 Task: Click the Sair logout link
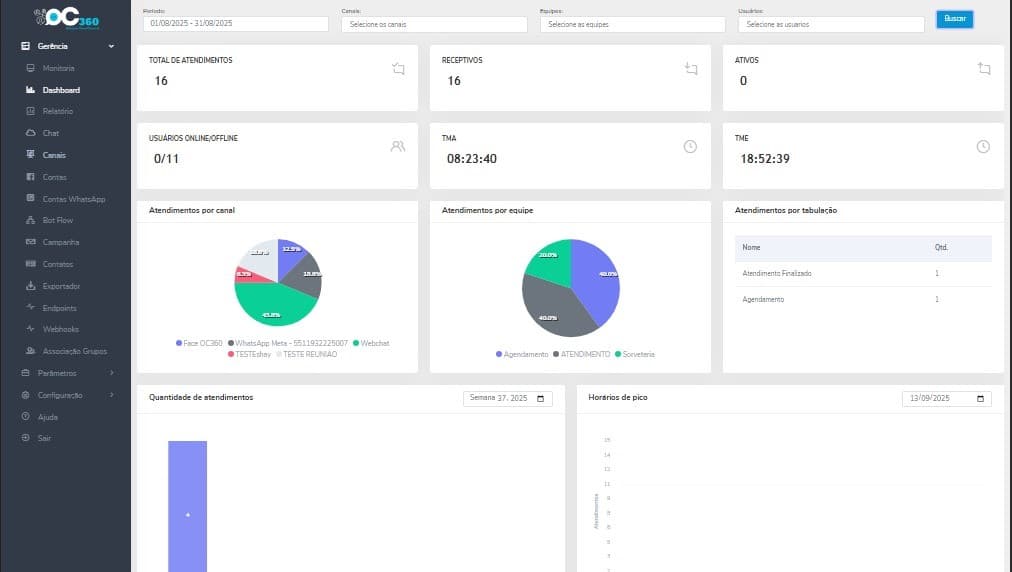[x=44, y=438]
